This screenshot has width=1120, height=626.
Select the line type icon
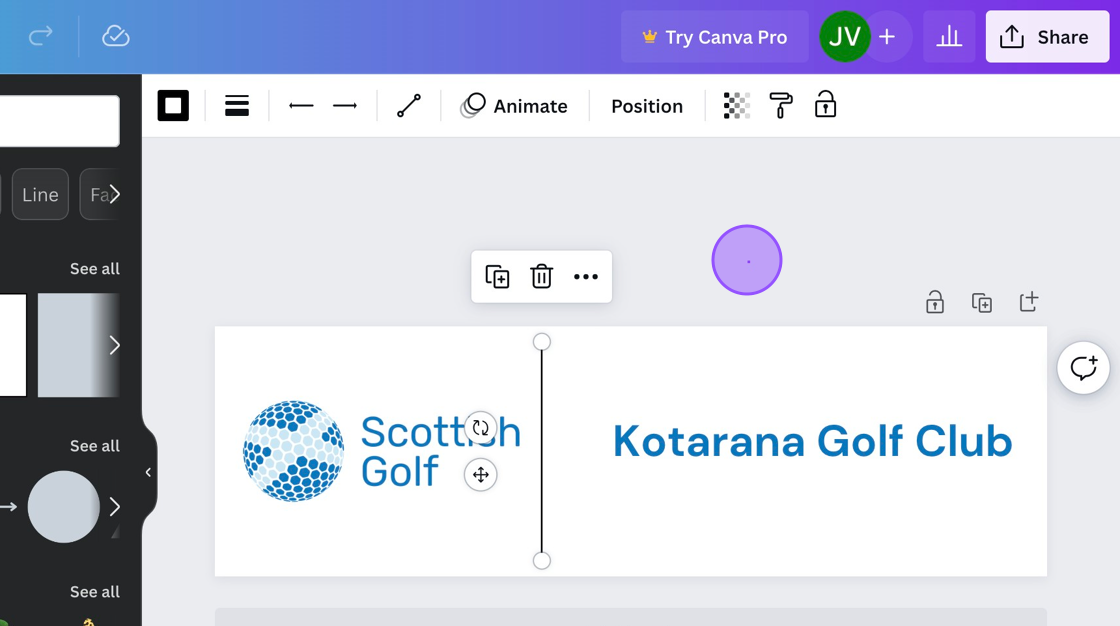[409, 106]
